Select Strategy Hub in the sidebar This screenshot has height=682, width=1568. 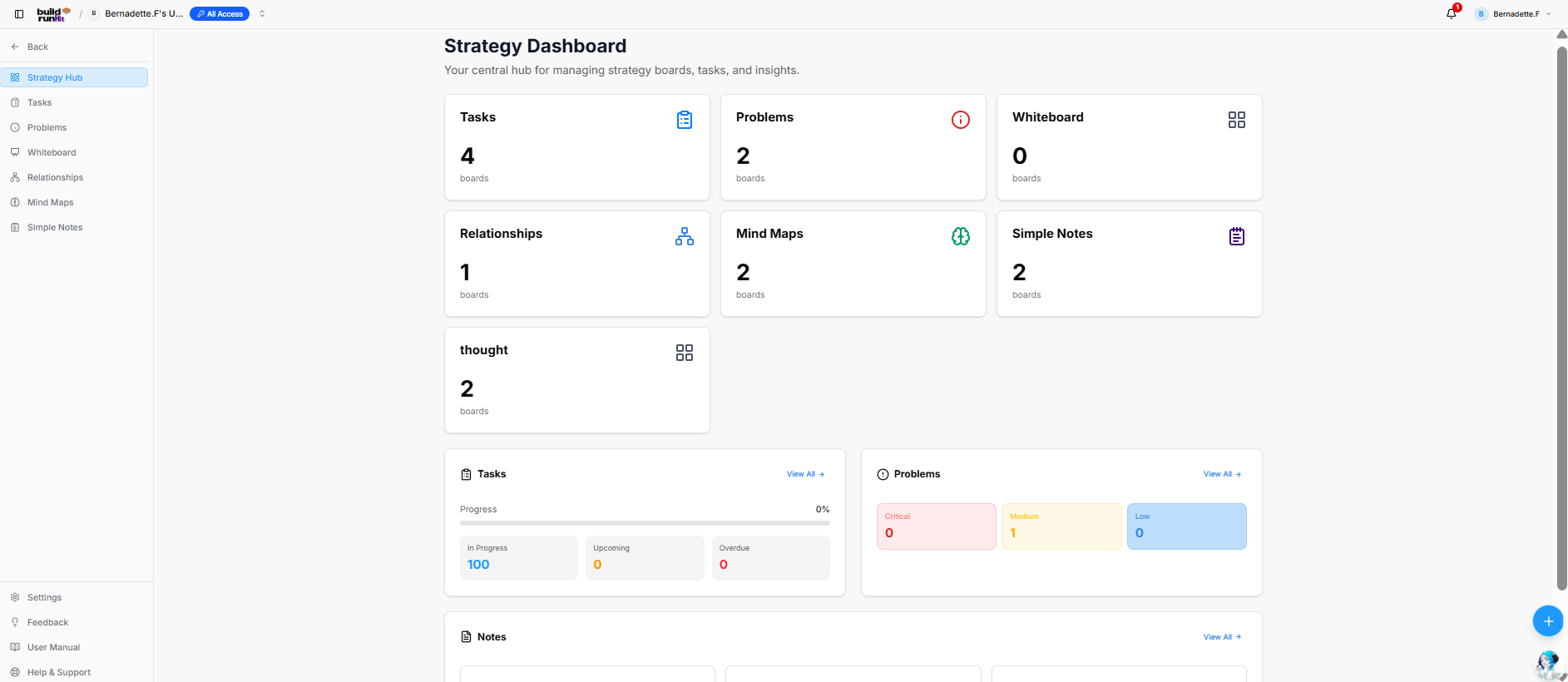pyautogui.click(x=74, y=77)
